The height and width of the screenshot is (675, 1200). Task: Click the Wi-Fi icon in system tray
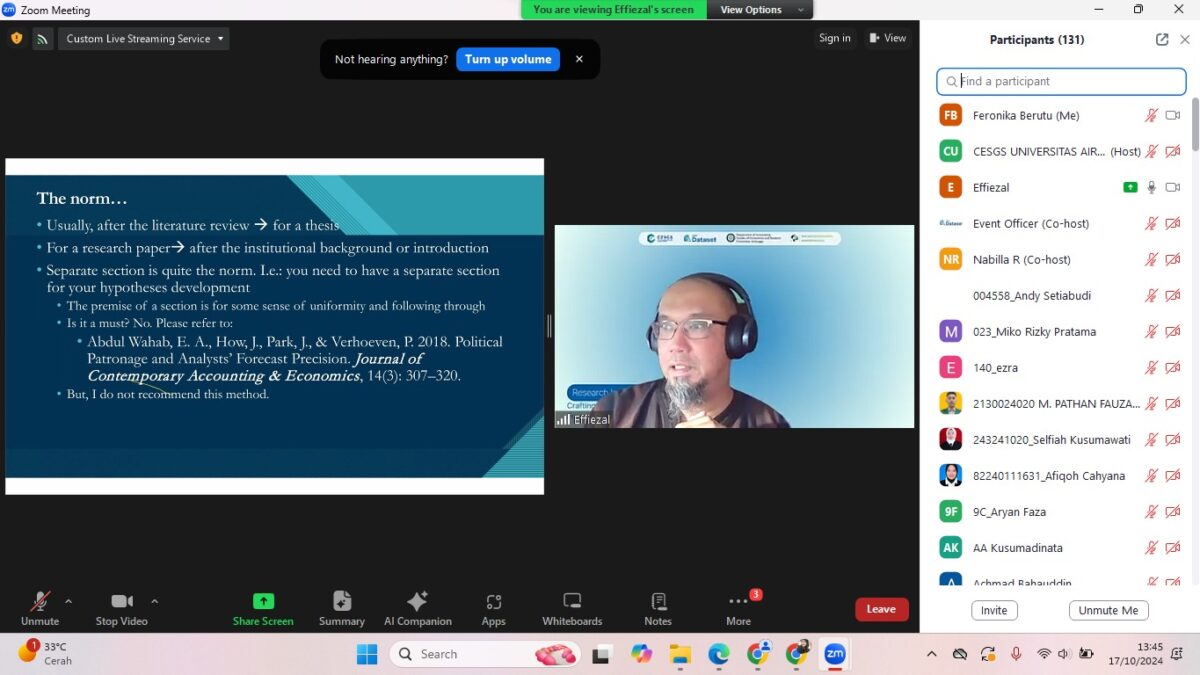click(x=1044, y=654)
